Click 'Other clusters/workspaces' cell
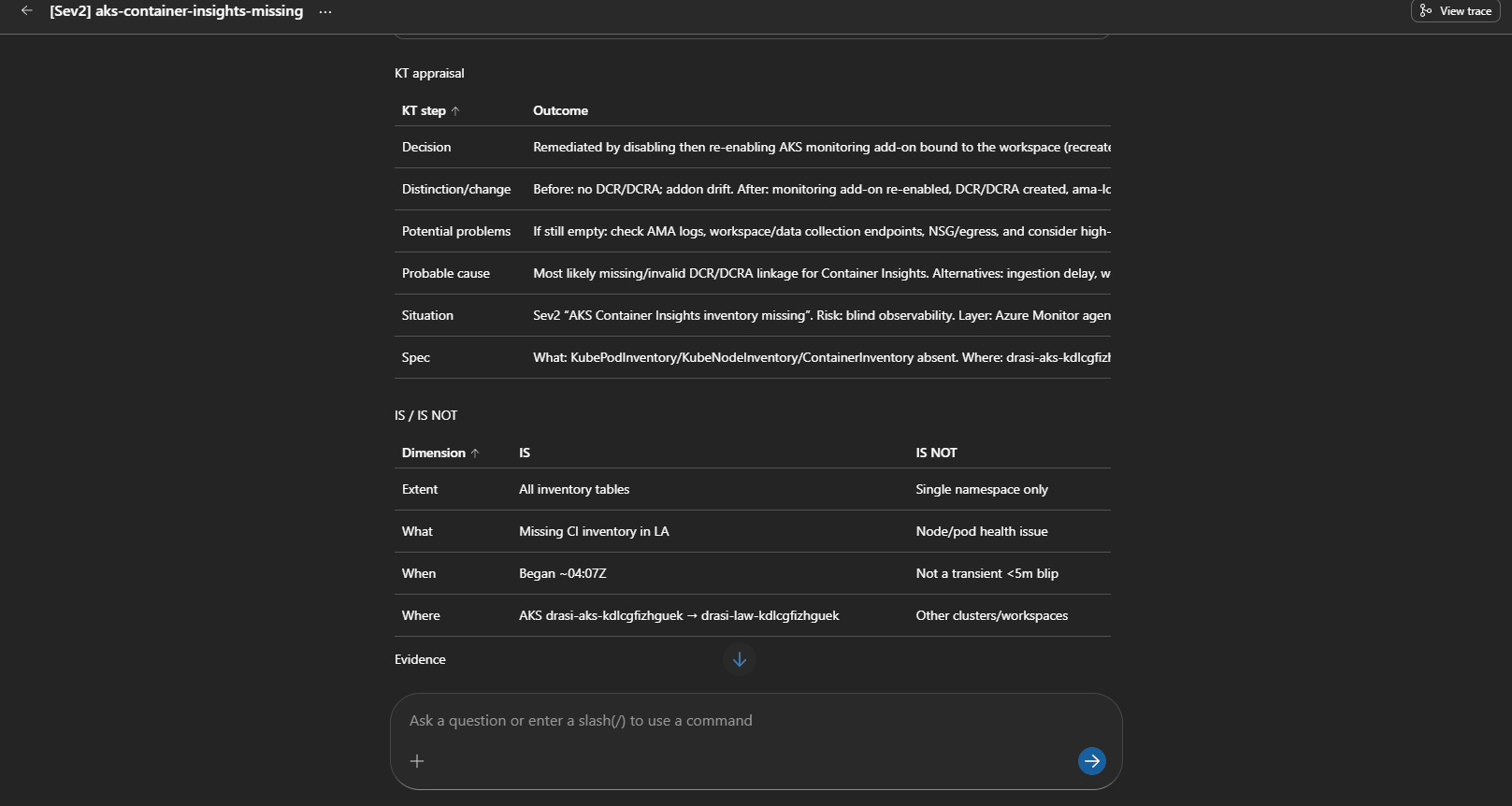 pyautogui.click(x=992, y=615)
